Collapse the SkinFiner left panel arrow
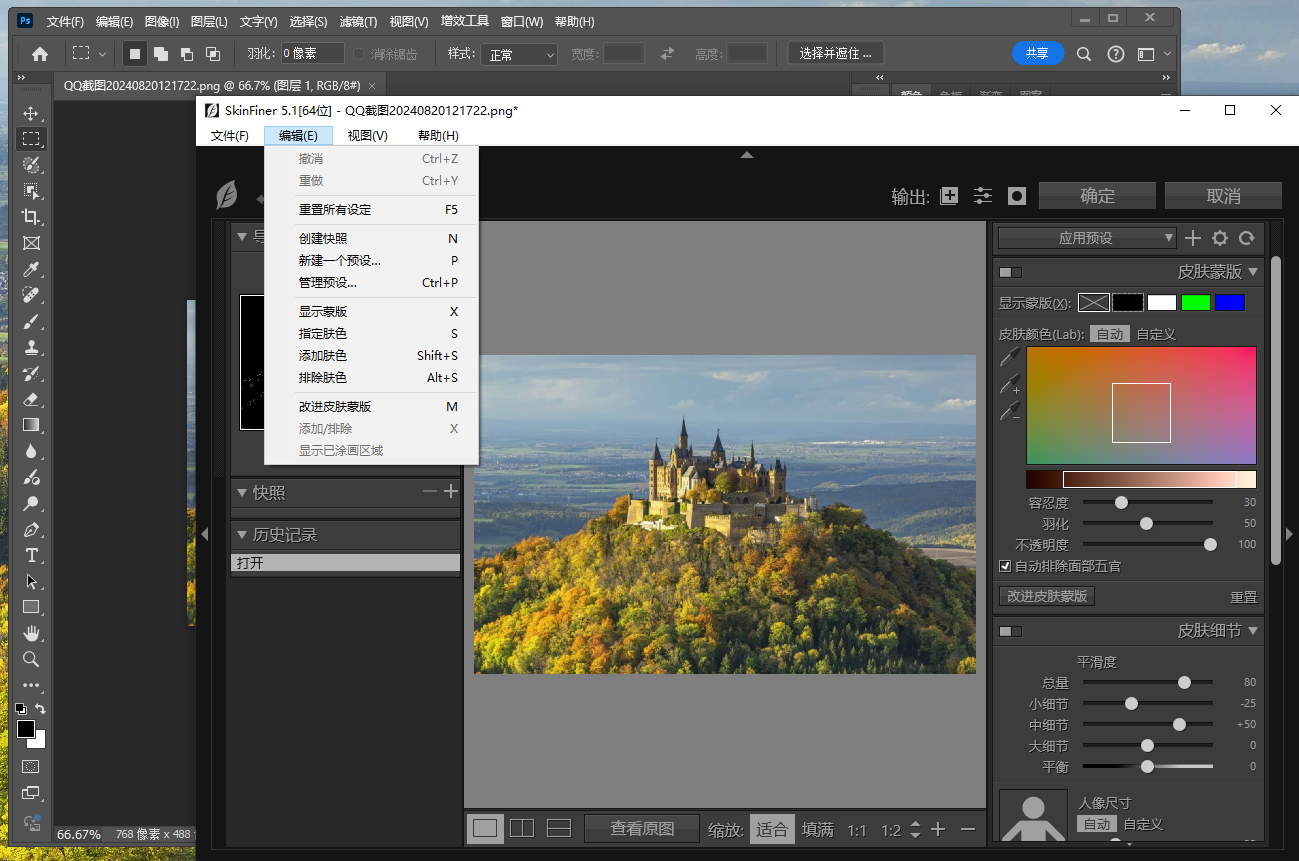The image size is (1299, 861). [204, 533]
